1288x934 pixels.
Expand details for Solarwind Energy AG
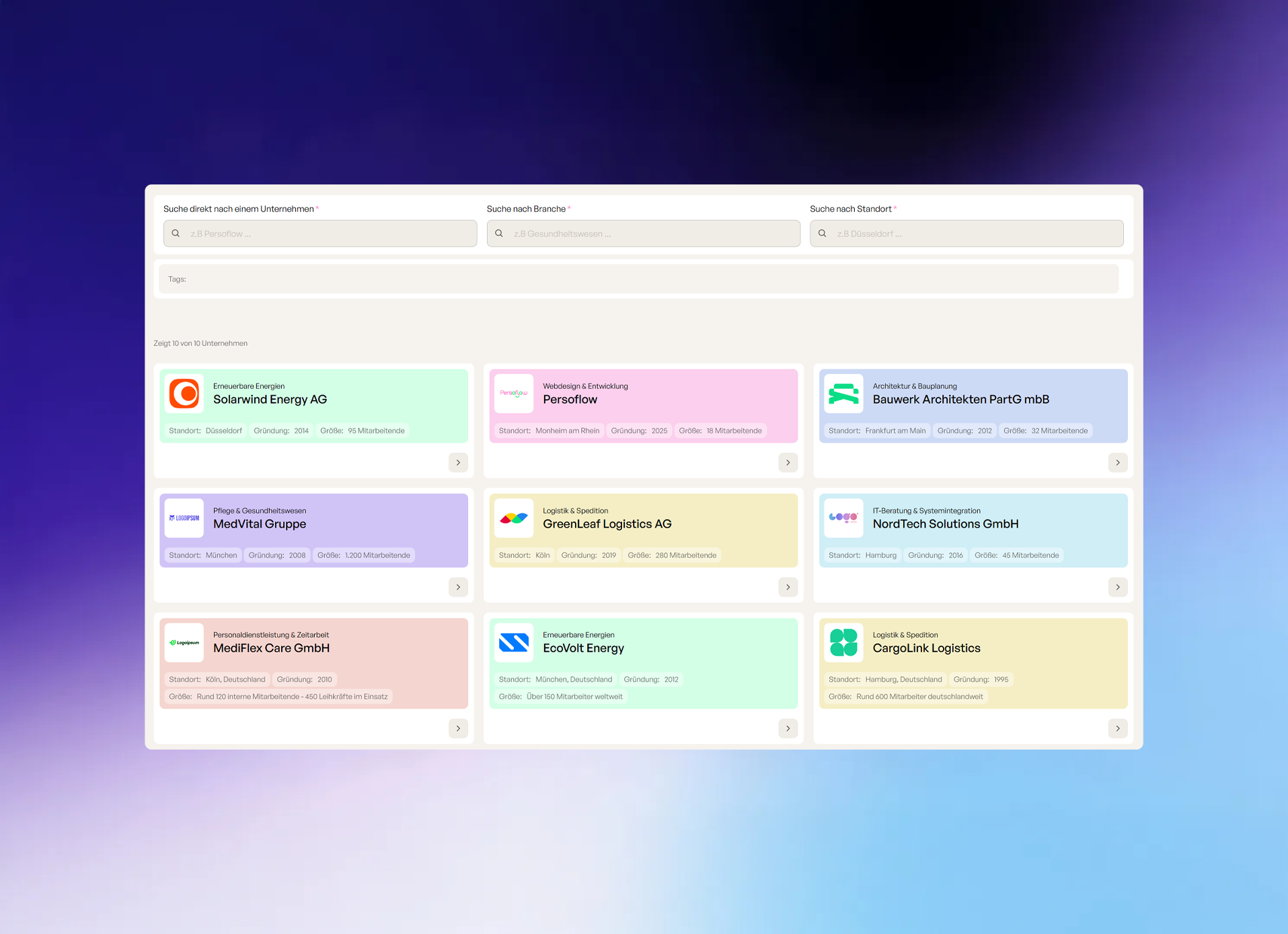pyautogui.click(x=458, y=462)
